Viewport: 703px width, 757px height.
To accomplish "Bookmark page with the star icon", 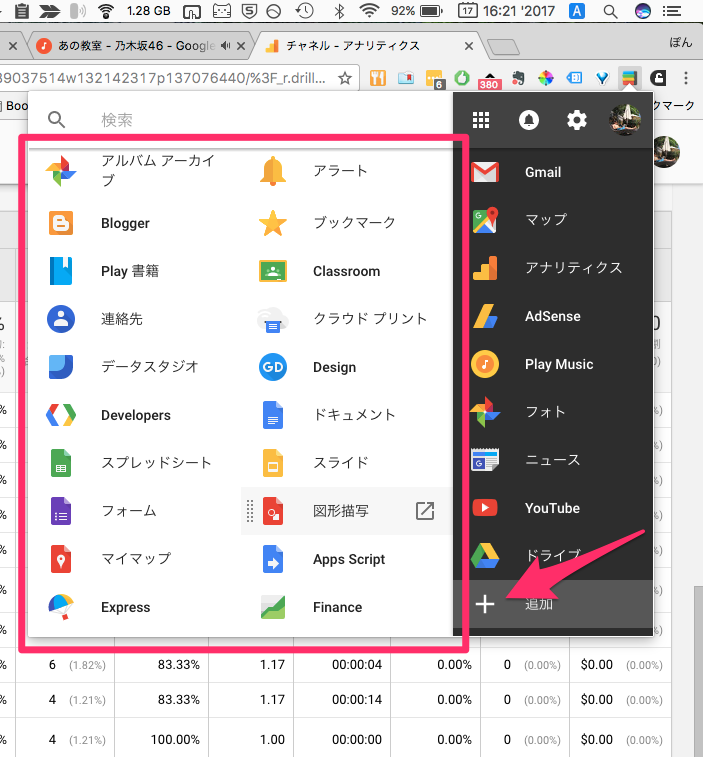I will click(345, 78).
